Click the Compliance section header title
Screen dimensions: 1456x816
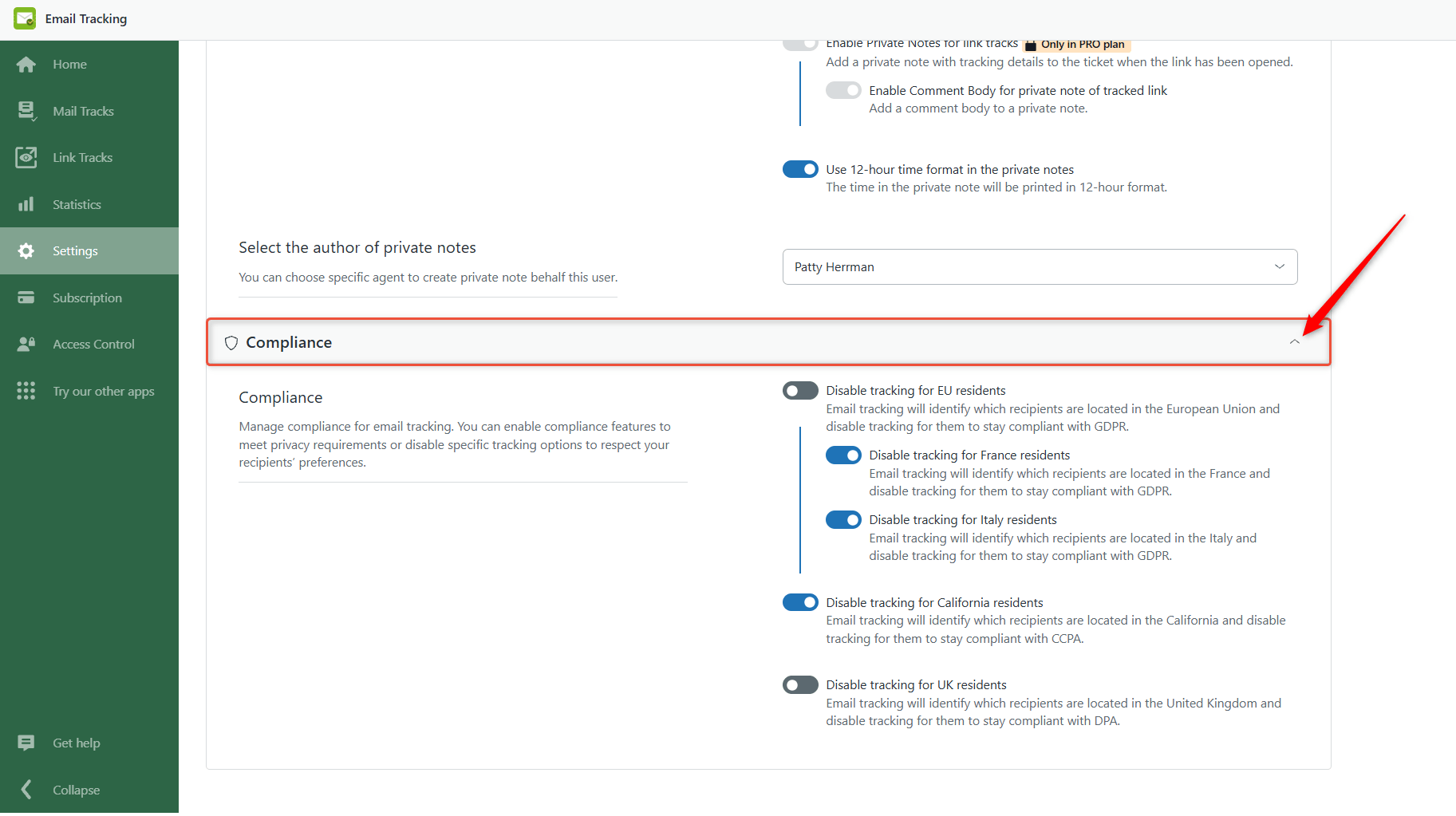(x=289, y=342)
